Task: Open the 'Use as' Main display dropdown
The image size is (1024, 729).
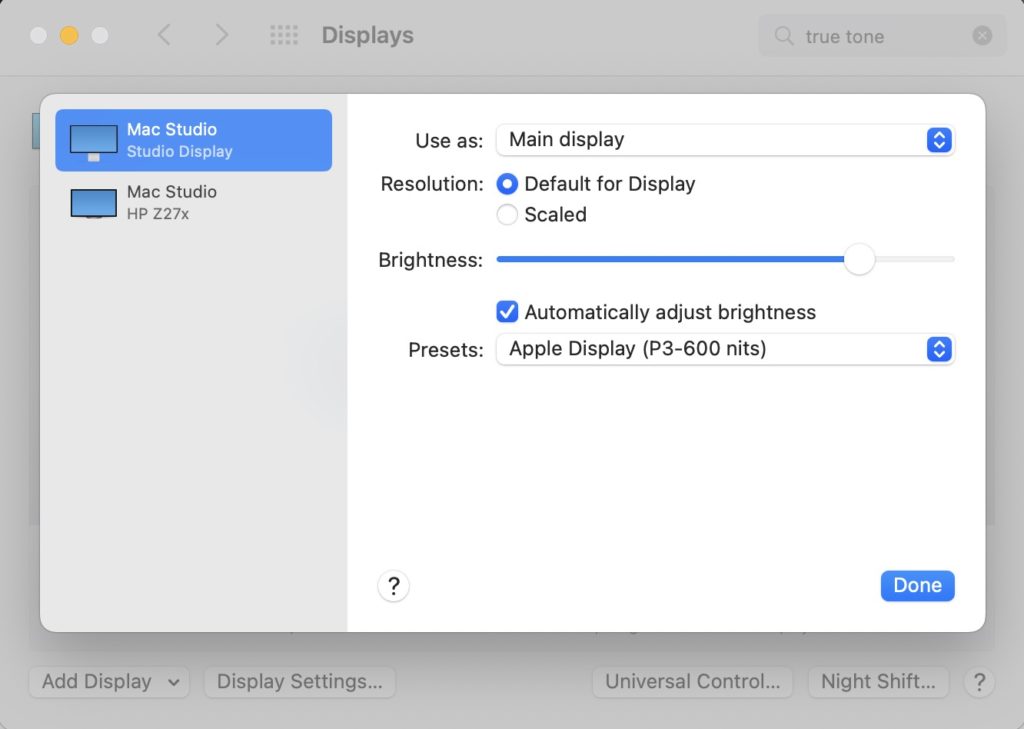Action: coord(725,140)
